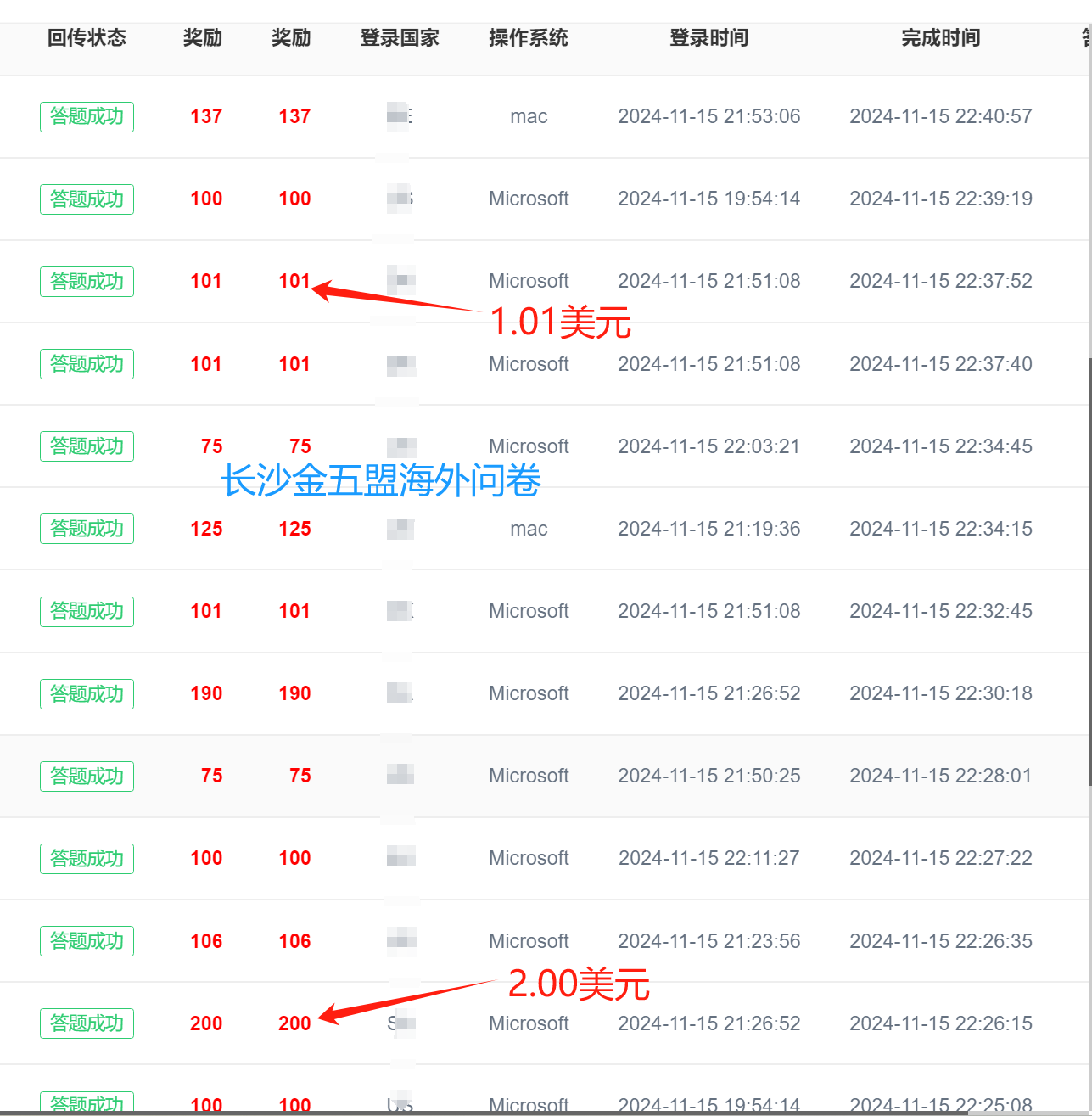Click the 106 reward next to 答题成功

(206, 941)
